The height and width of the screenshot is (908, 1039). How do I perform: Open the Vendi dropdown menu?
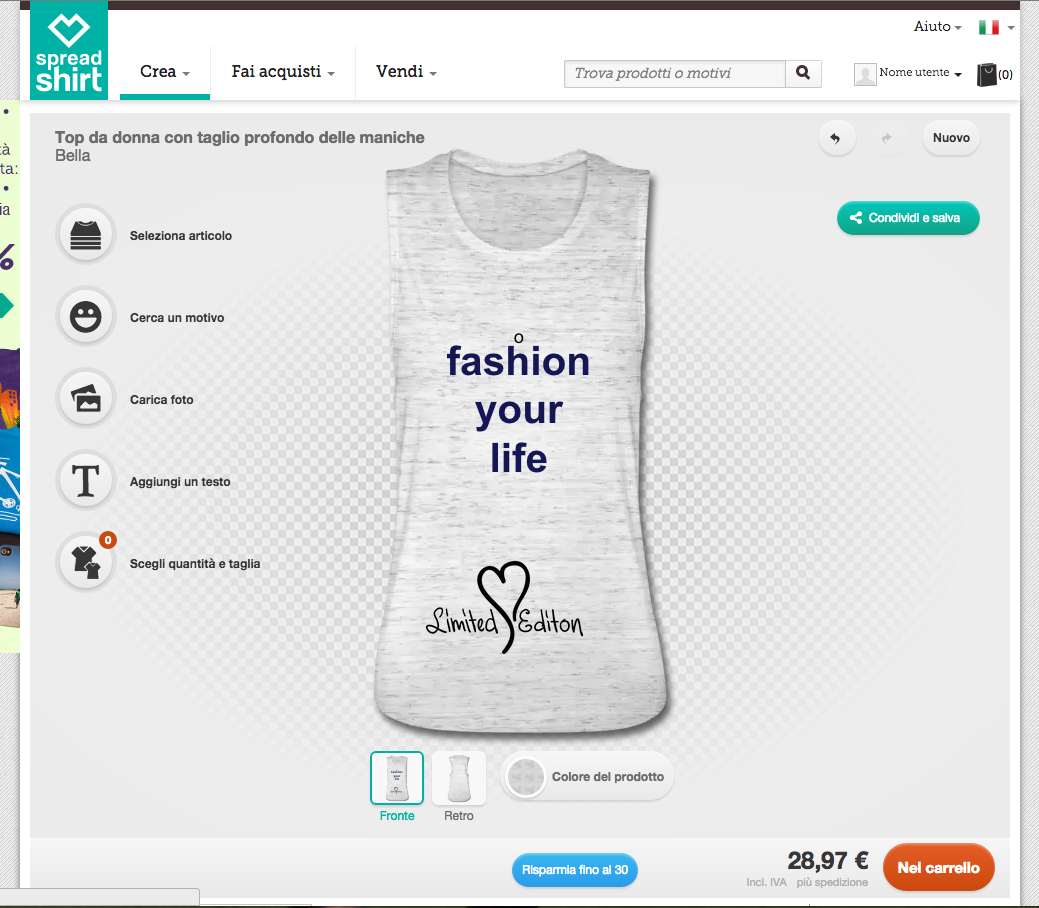click(406, 72)
